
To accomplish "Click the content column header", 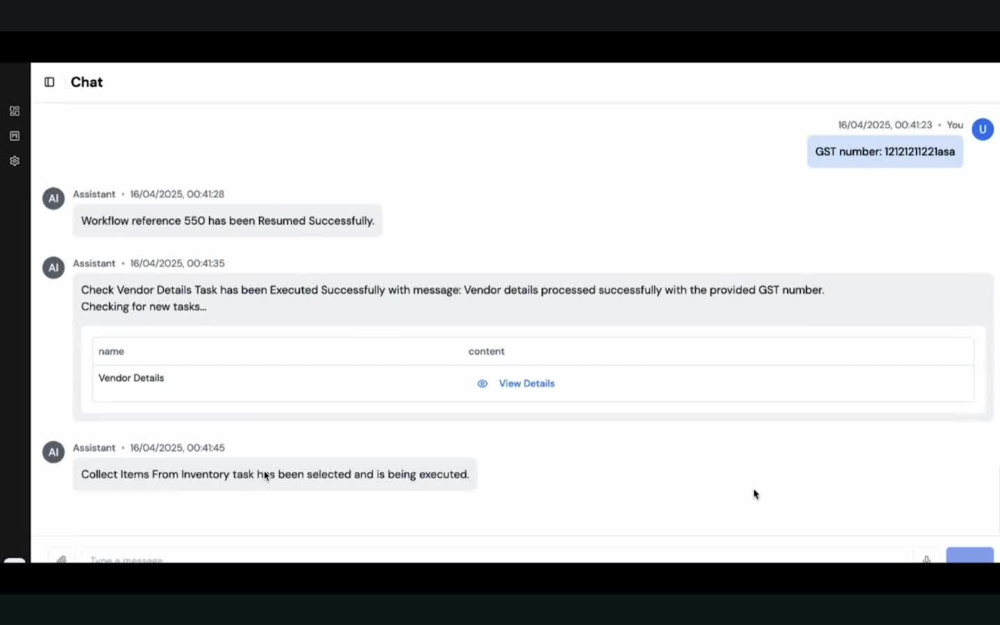I will (x=486, y=351).
